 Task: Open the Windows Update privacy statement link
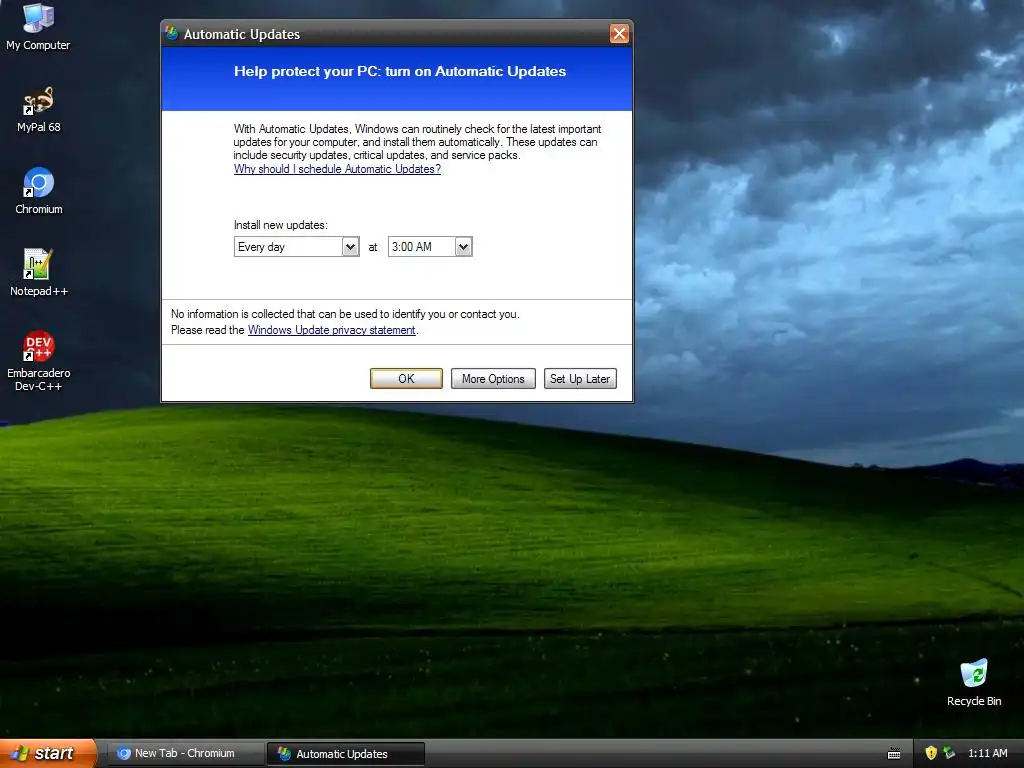(332, 330)
